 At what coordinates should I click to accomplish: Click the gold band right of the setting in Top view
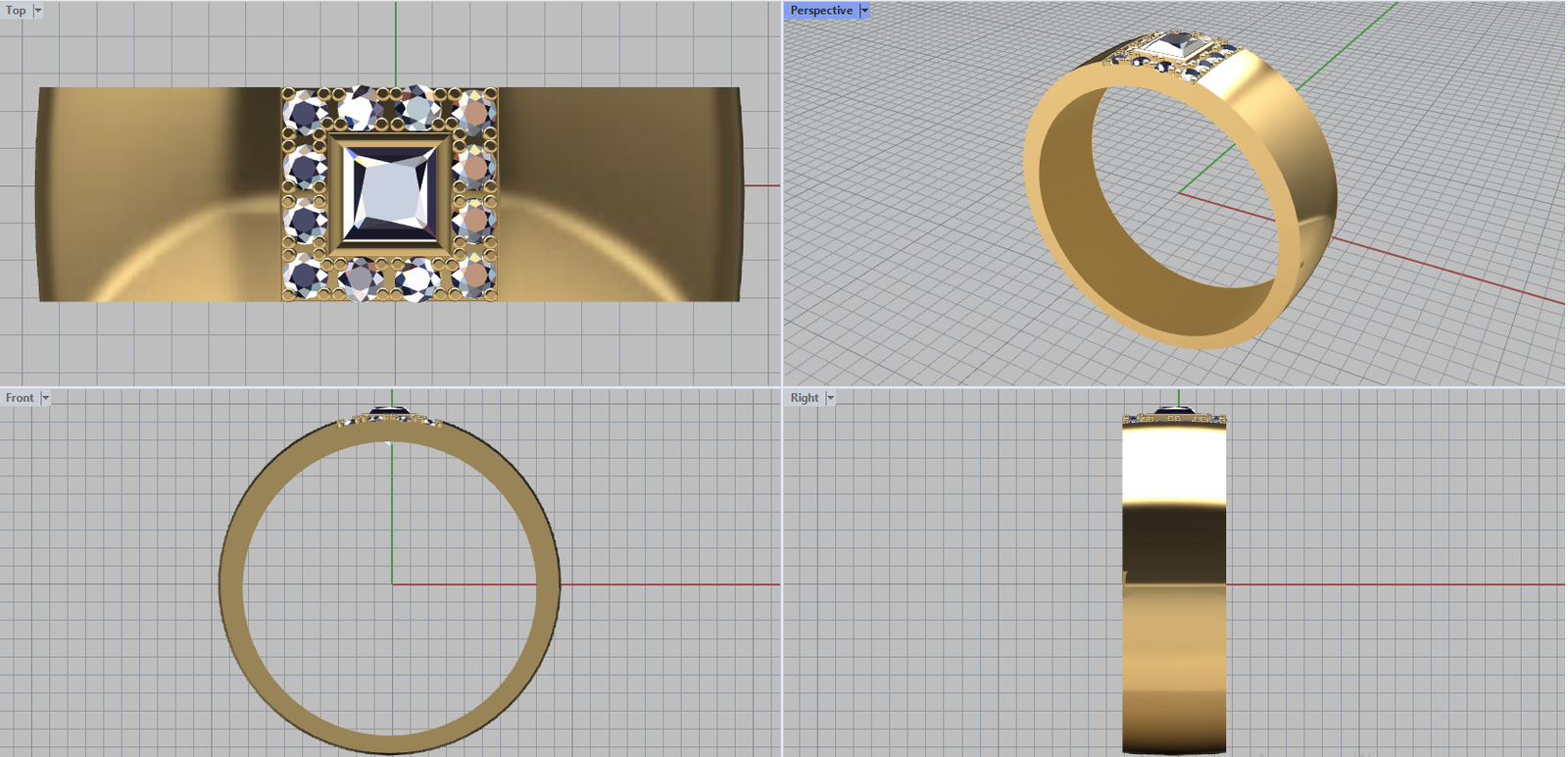point(617,194)
